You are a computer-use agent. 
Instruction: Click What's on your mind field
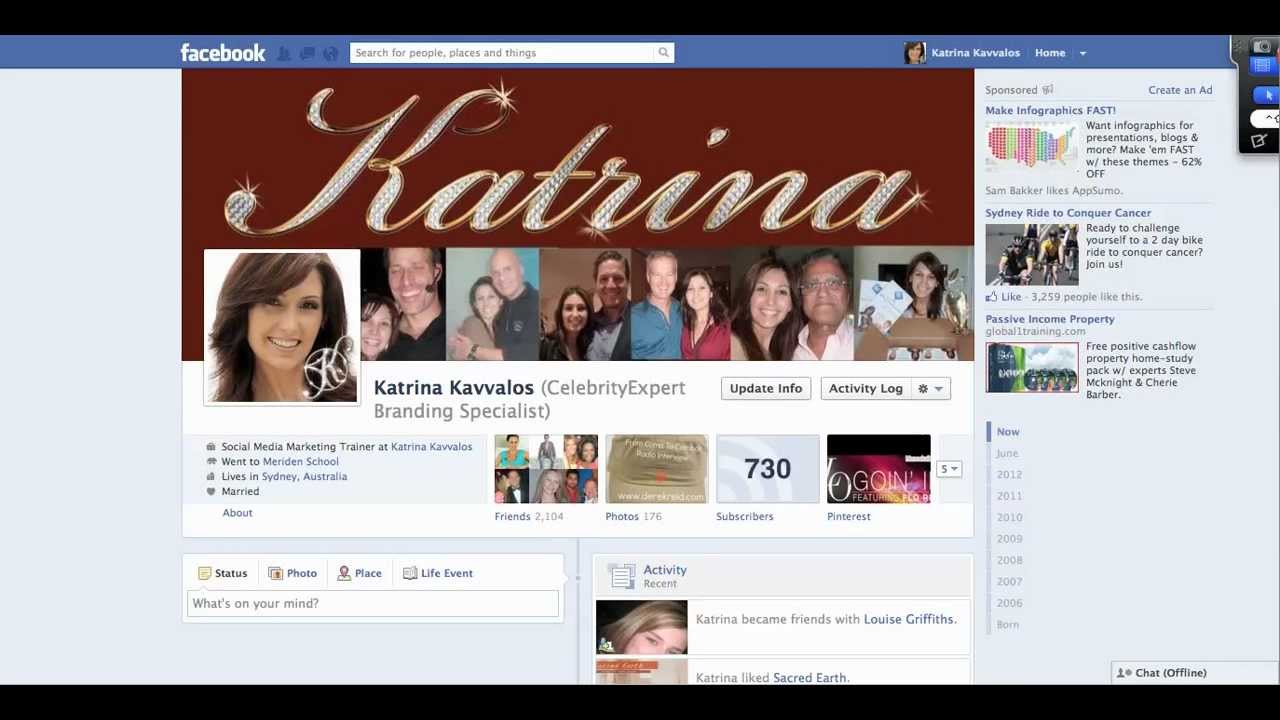373,604
